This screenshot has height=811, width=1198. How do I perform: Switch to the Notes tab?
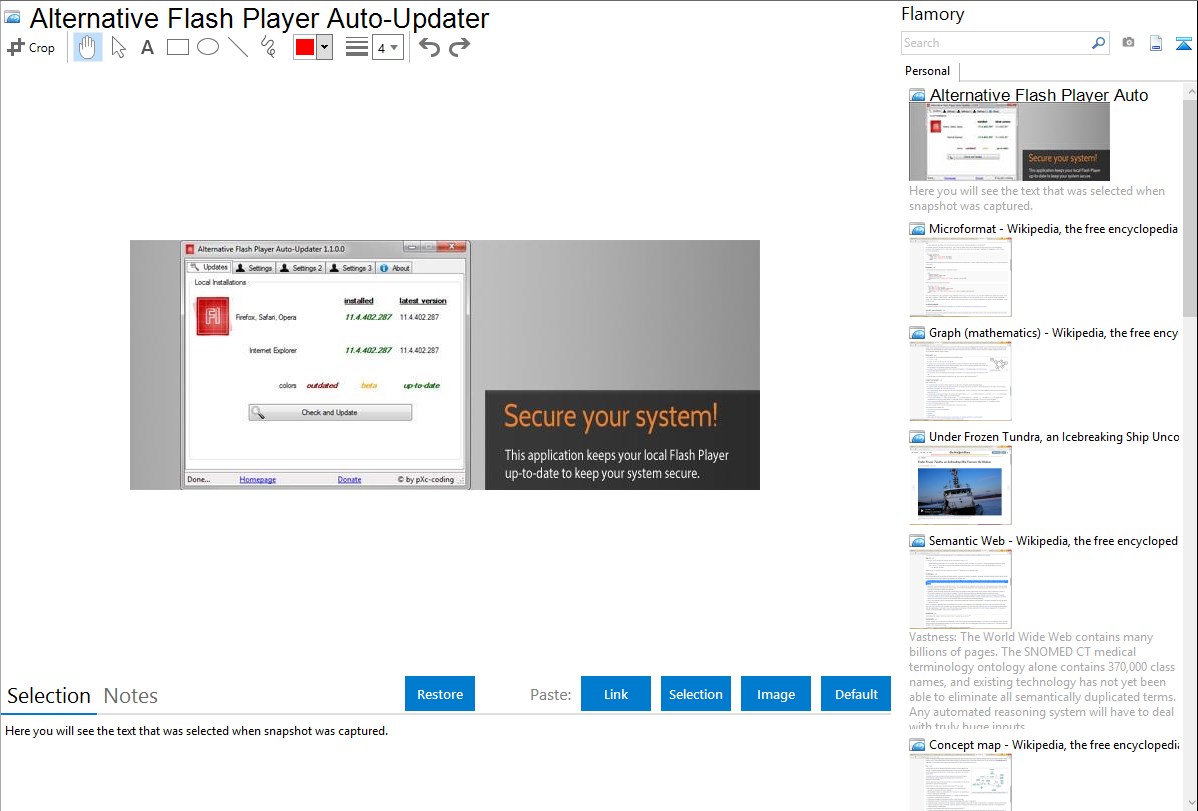(x=131, y=696)
